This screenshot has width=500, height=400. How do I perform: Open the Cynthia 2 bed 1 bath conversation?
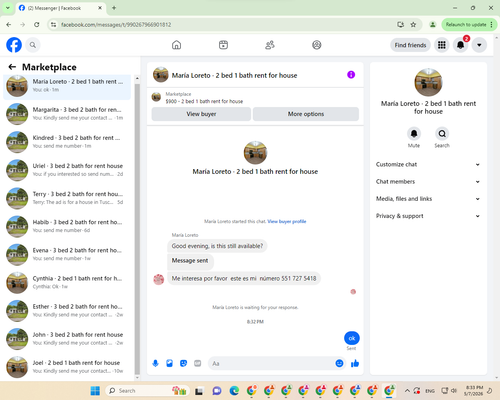[x=67, y=282]
